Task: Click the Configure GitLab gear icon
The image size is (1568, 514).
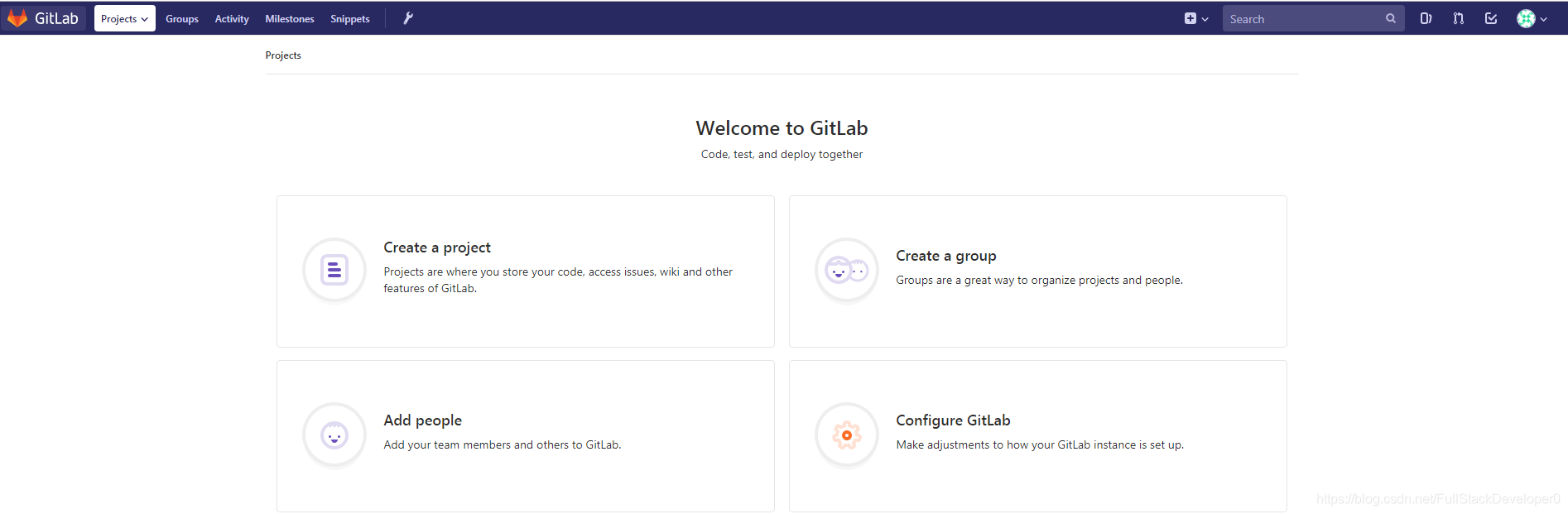Action: click(x=847, y=435)
